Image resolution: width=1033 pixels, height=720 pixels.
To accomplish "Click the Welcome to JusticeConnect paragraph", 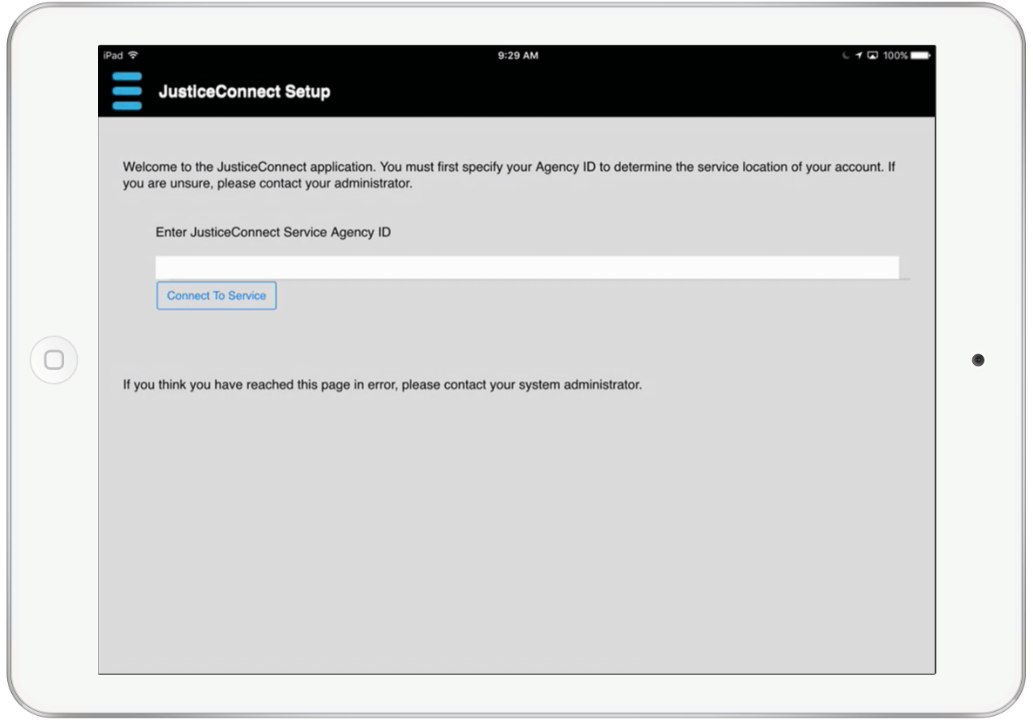I will point(509,175).
